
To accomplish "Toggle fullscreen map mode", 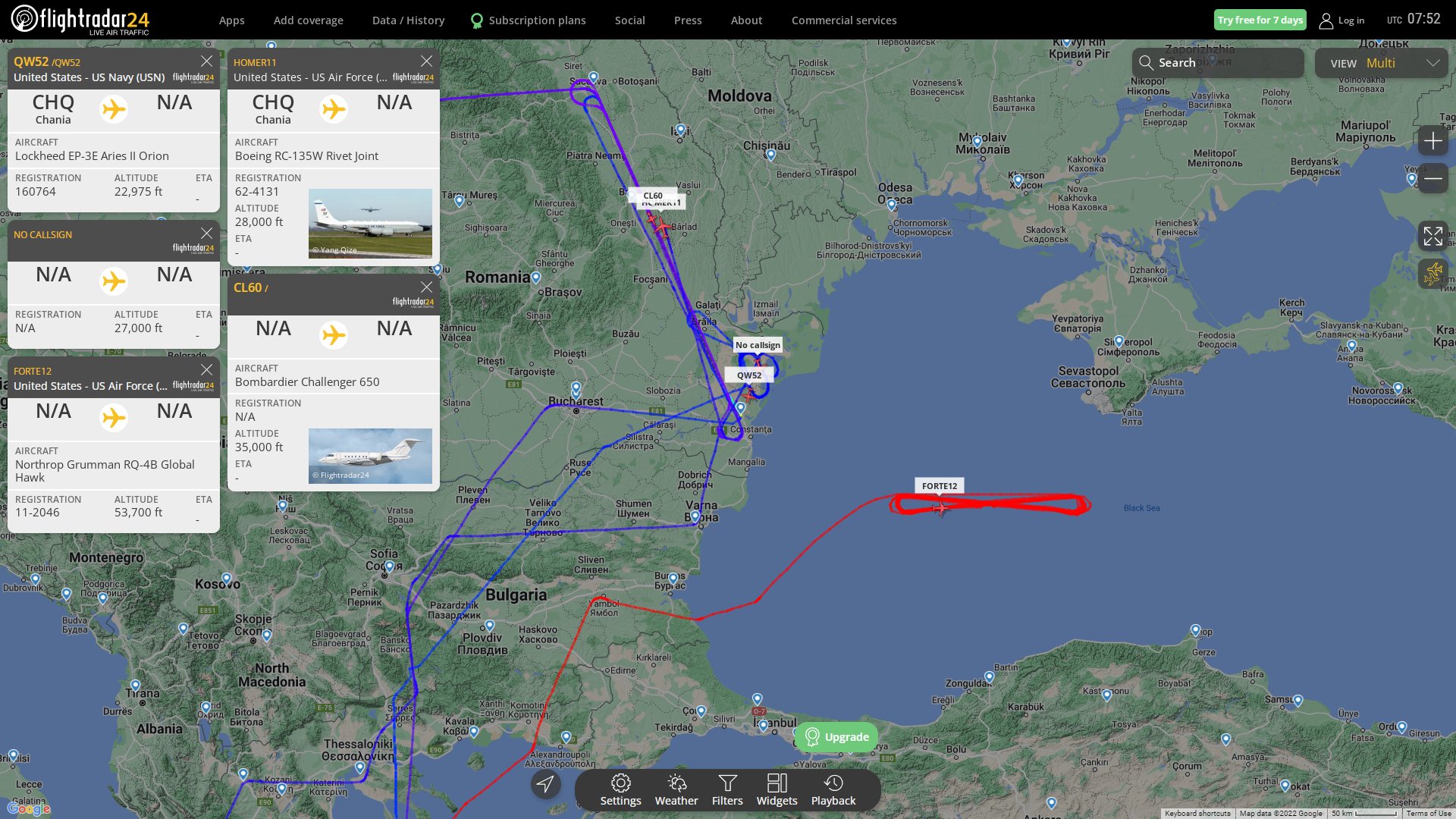I will [x=1432, y=236].
